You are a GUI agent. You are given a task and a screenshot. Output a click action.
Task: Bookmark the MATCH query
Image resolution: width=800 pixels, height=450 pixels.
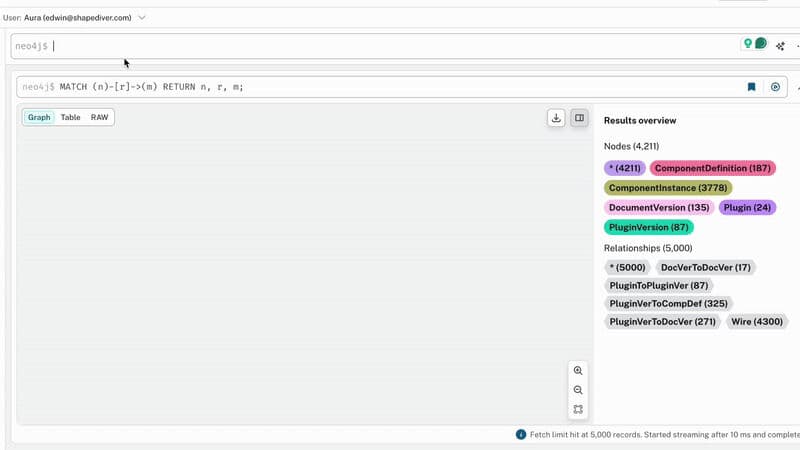[x=751, y=87]
